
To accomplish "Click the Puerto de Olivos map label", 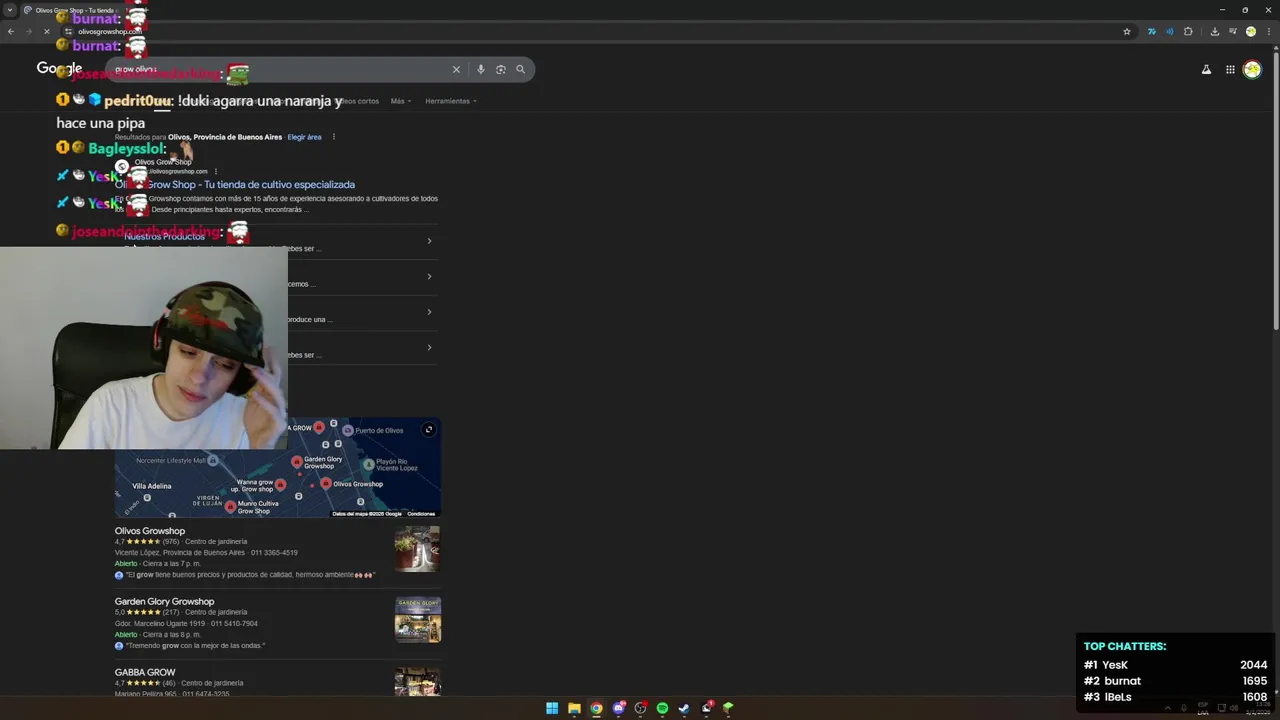I will pos(379,431).
